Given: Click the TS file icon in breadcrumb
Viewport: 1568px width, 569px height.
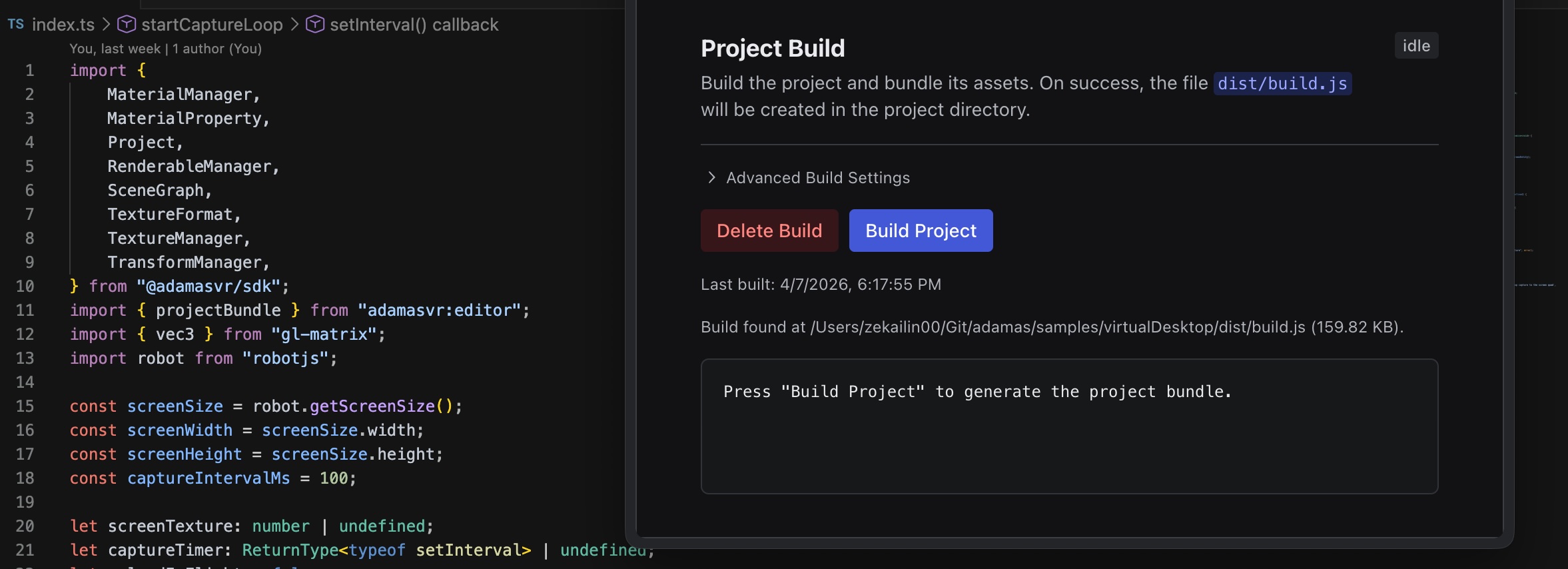Looking at the screenshot, I should click(x=16, y=25).
